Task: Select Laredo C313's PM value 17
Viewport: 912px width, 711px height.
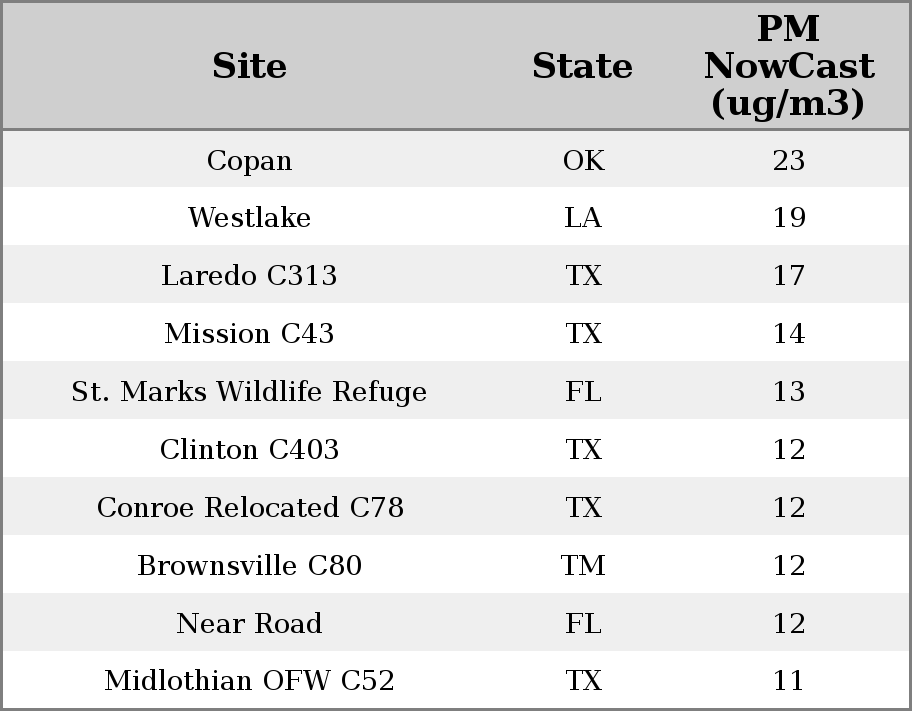Action: coord(789,276)
